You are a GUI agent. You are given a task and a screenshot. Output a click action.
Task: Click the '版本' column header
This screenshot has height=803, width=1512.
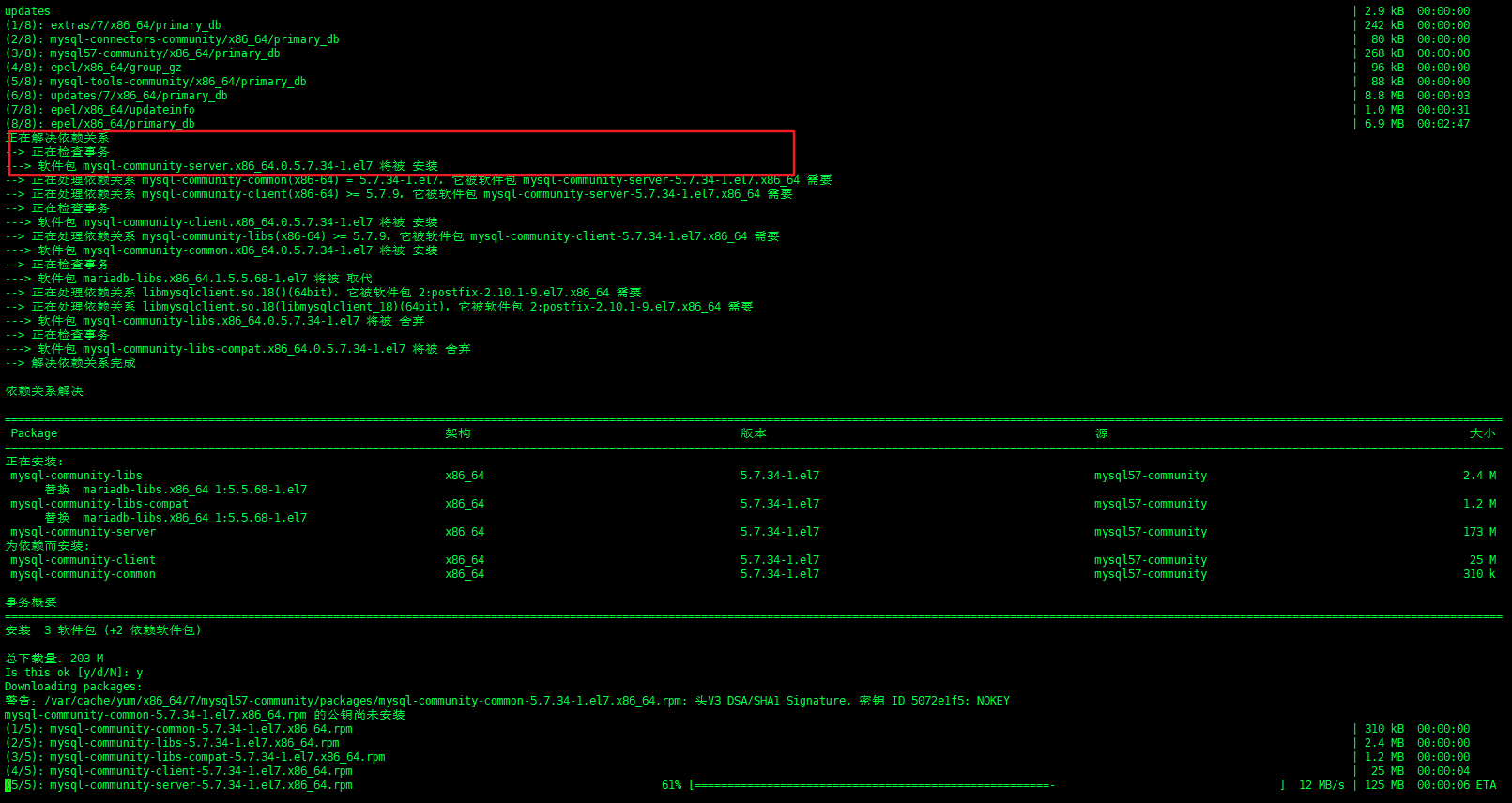[x=754, y=433]
